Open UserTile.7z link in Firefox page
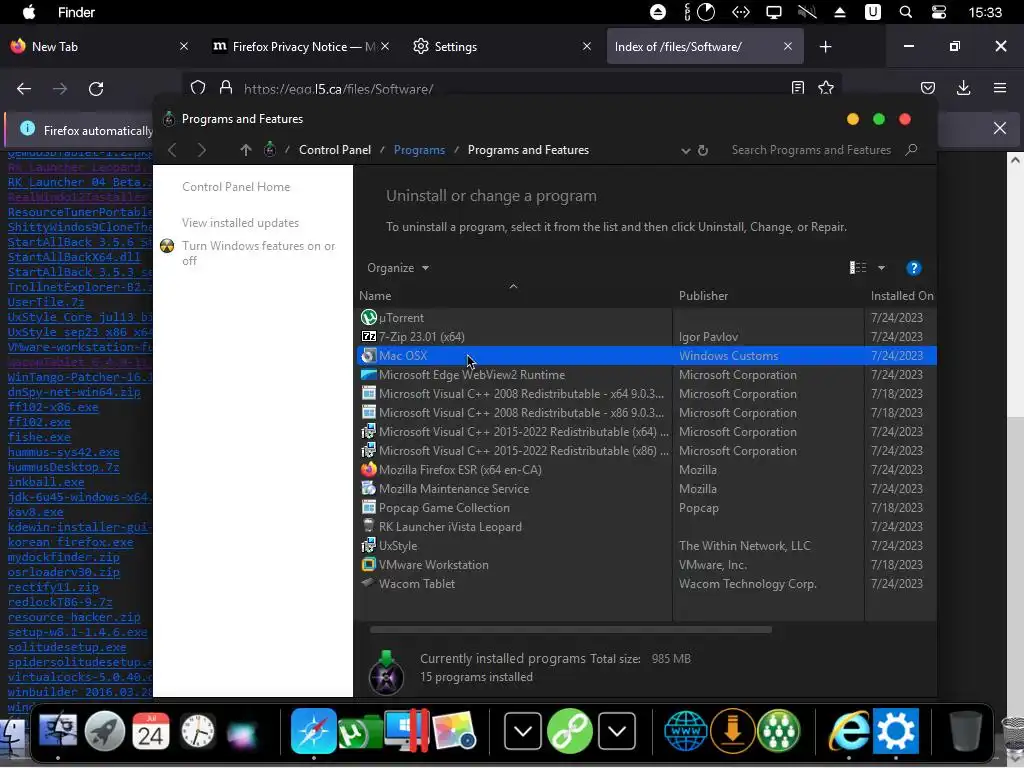The height and width of the screenshot is (768, 1024). 46,302
